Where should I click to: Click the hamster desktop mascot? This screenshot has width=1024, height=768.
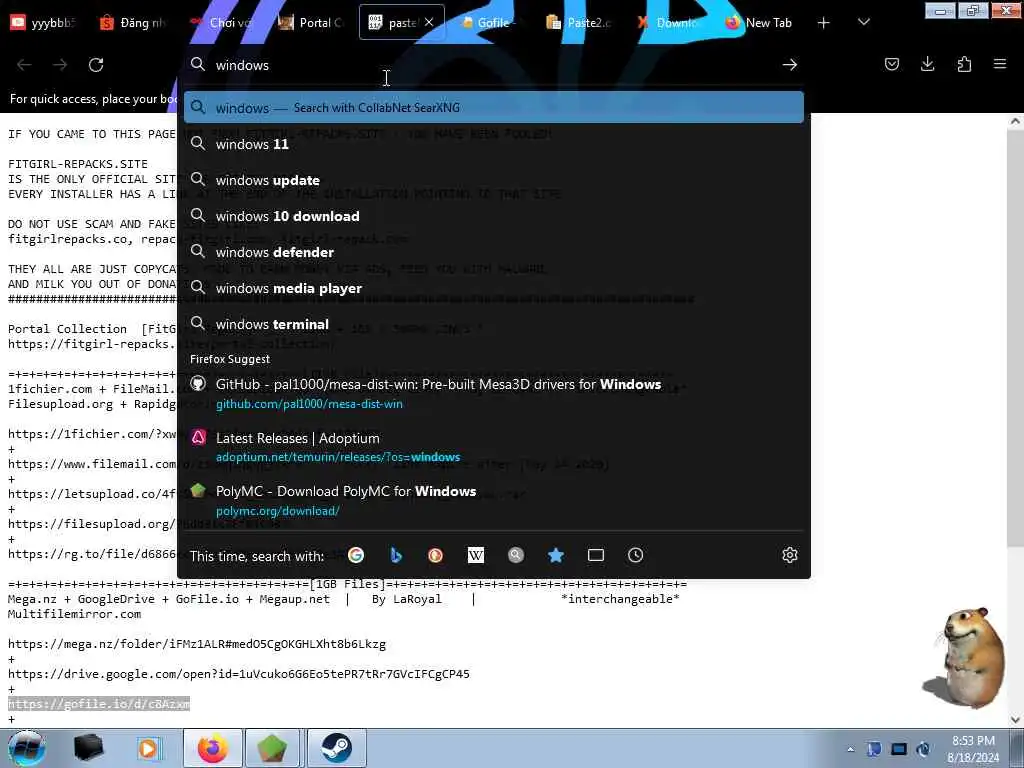tap(966, 657)
